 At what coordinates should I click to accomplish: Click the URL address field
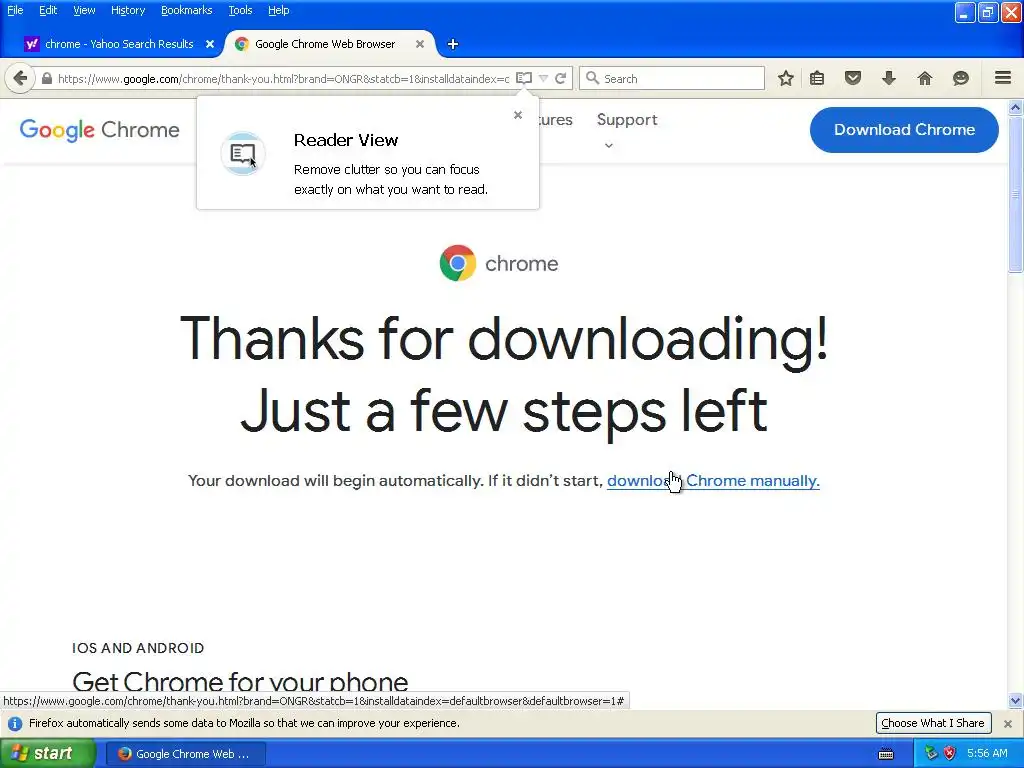tap(283, 78)
